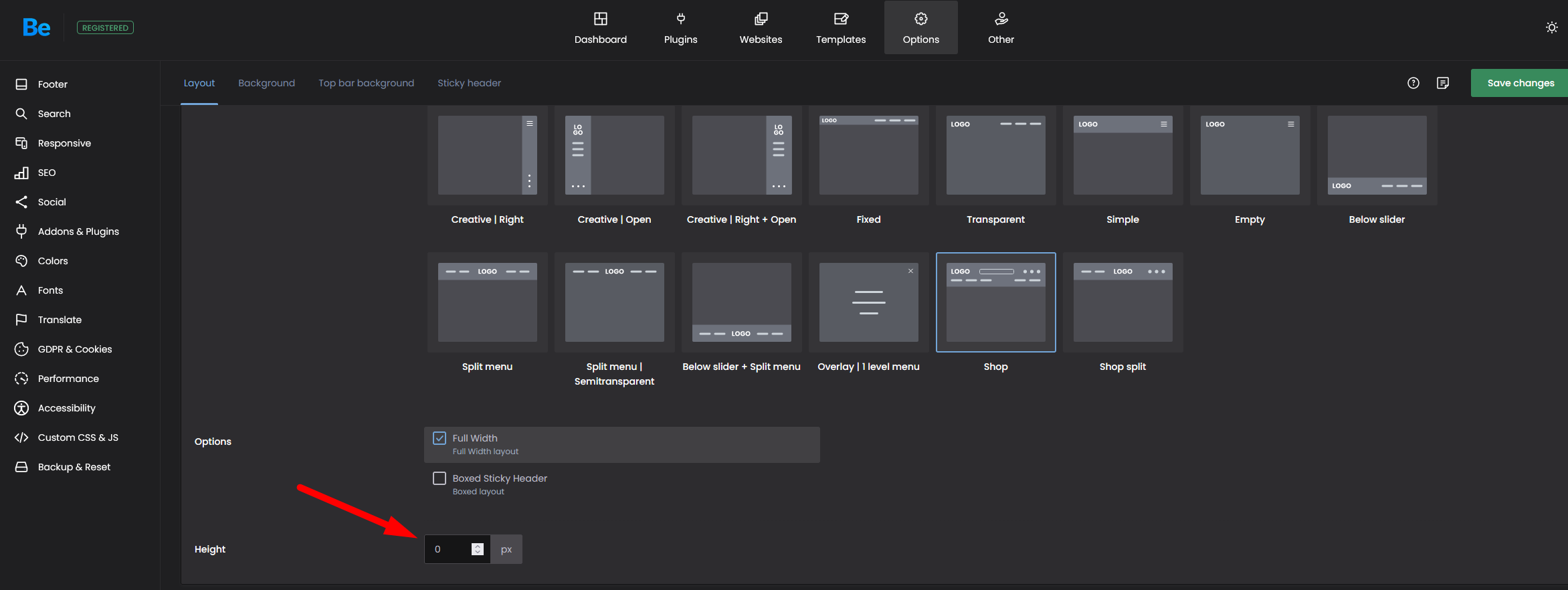
Task: Select the Empty header layout
Action: 1250,155
